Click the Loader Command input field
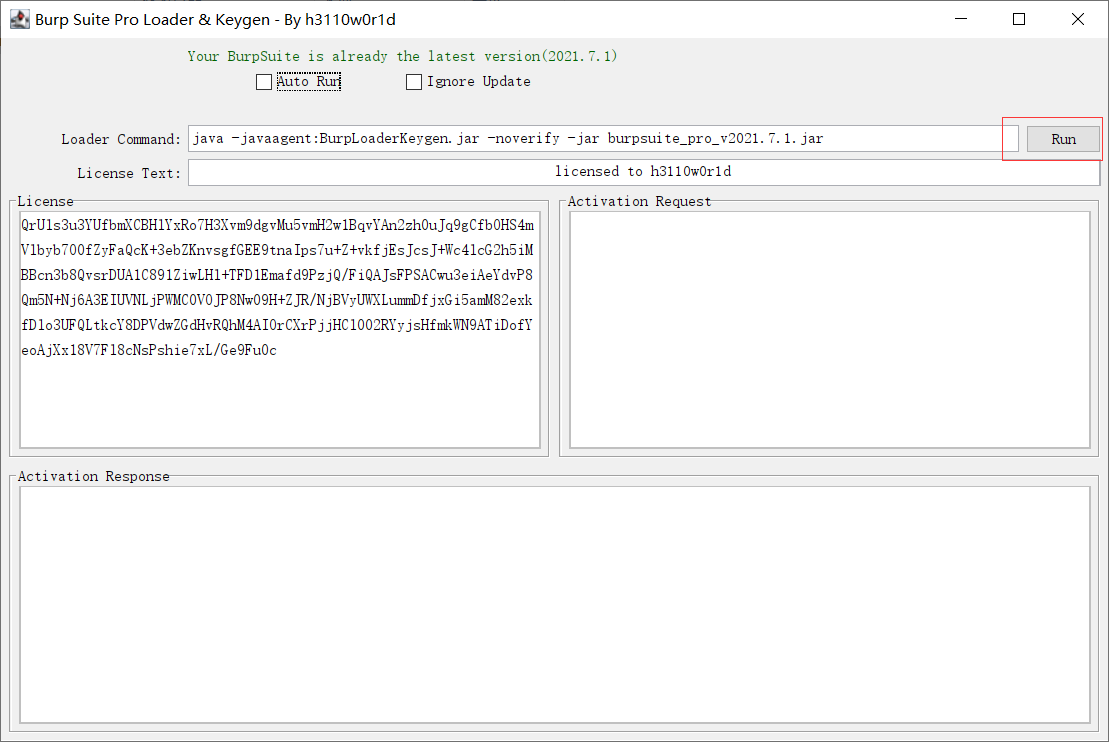 pyautogui.click(x=603, y=139)
